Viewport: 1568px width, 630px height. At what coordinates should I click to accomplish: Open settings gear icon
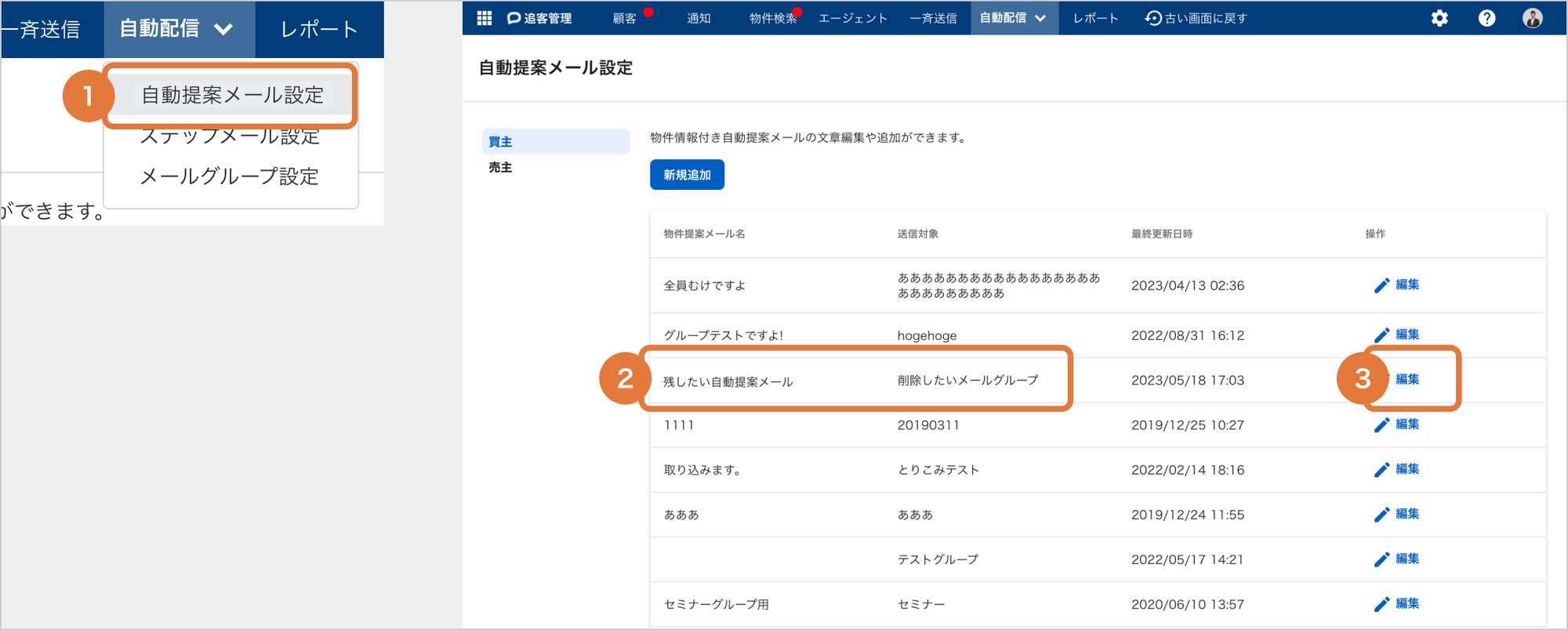tap(1439, 18)
